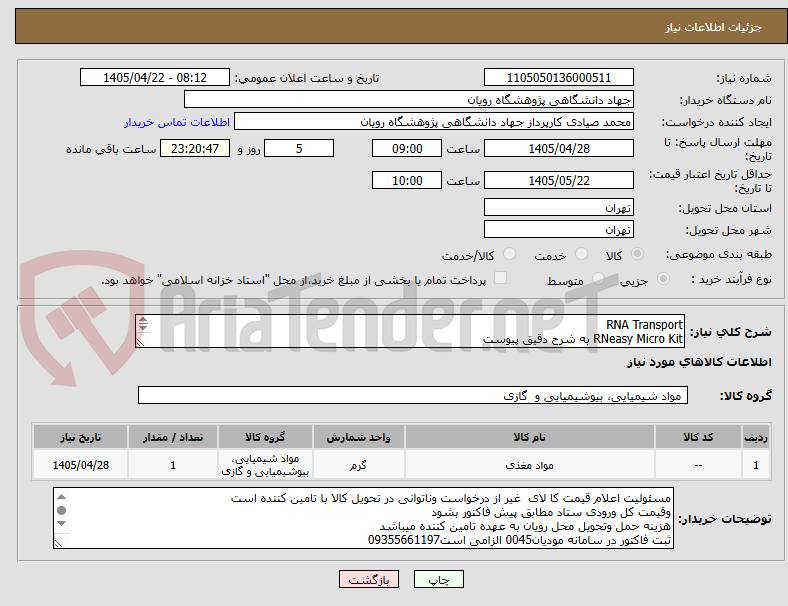
Task: Click the resize grip of the description textarea
Action: 141,342
